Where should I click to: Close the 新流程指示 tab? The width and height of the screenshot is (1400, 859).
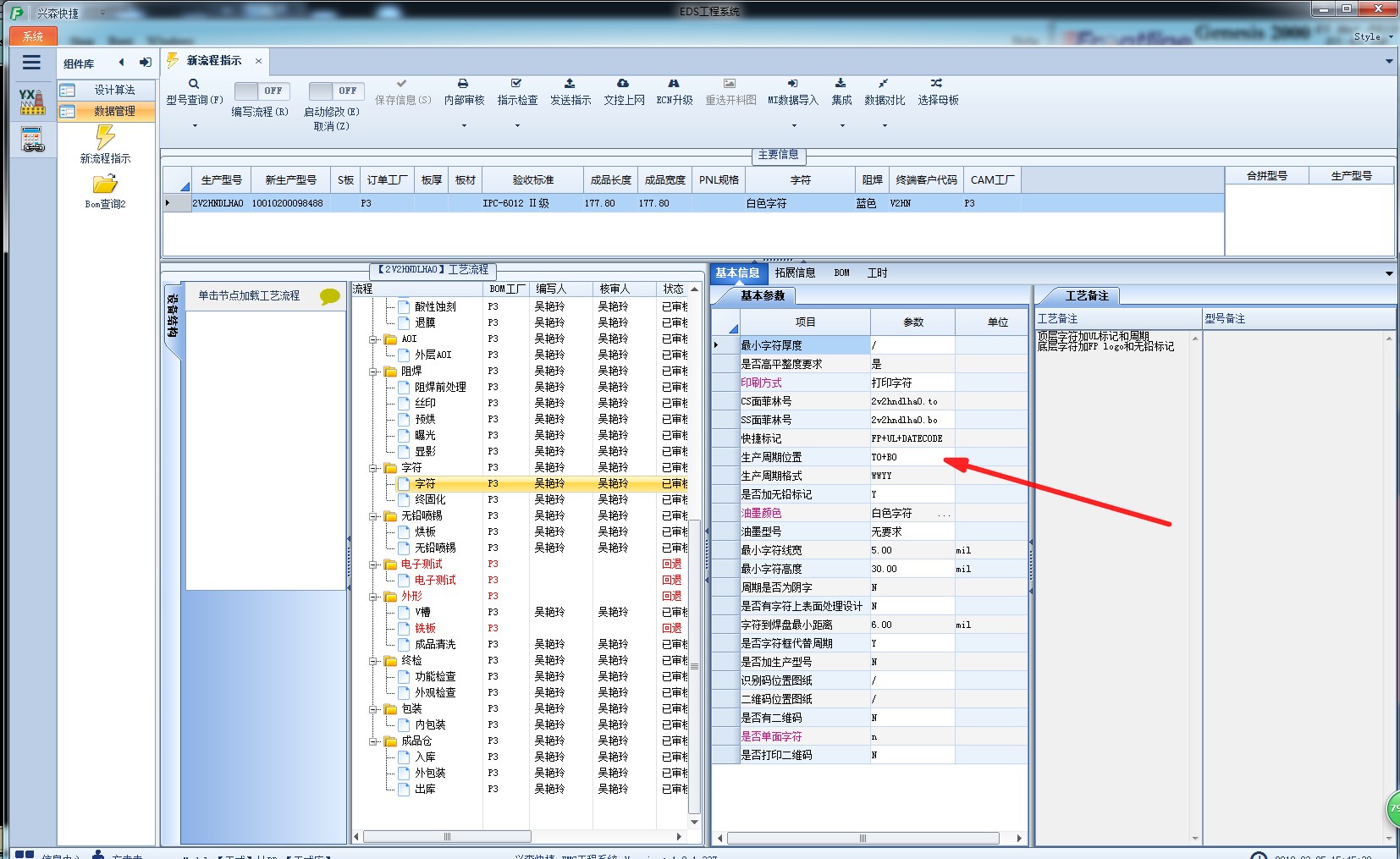coord(258,61)
